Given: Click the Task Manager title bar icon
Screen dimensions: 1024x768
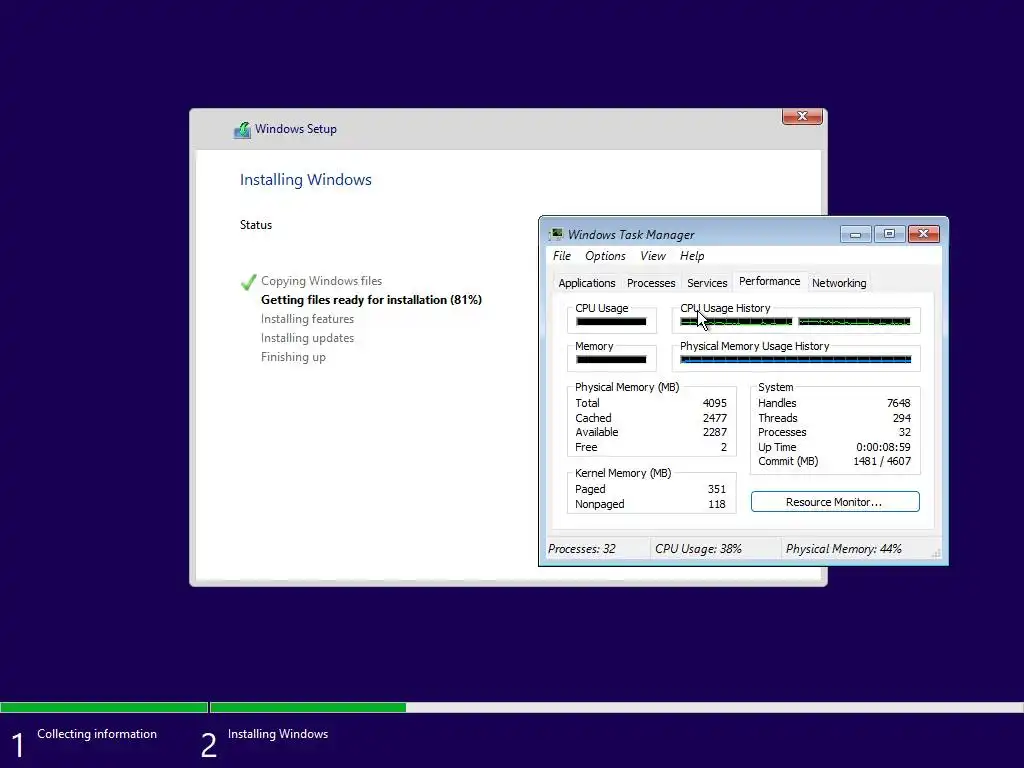Looking at the screenshot, I should pyautogui.click(x=556, y=234).
